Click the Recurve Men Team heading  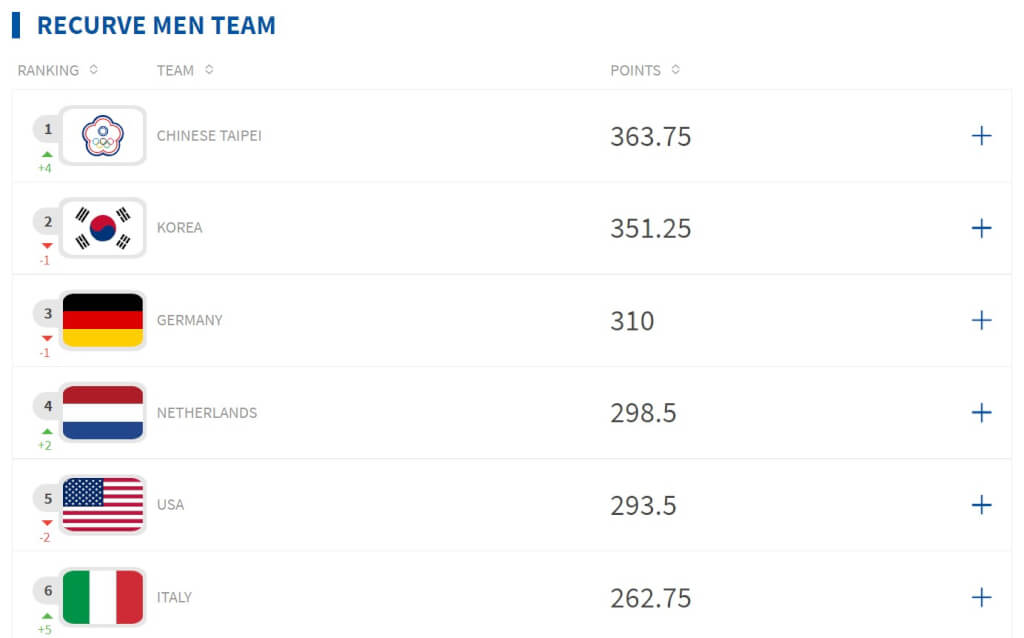click(x=156, y=25)
